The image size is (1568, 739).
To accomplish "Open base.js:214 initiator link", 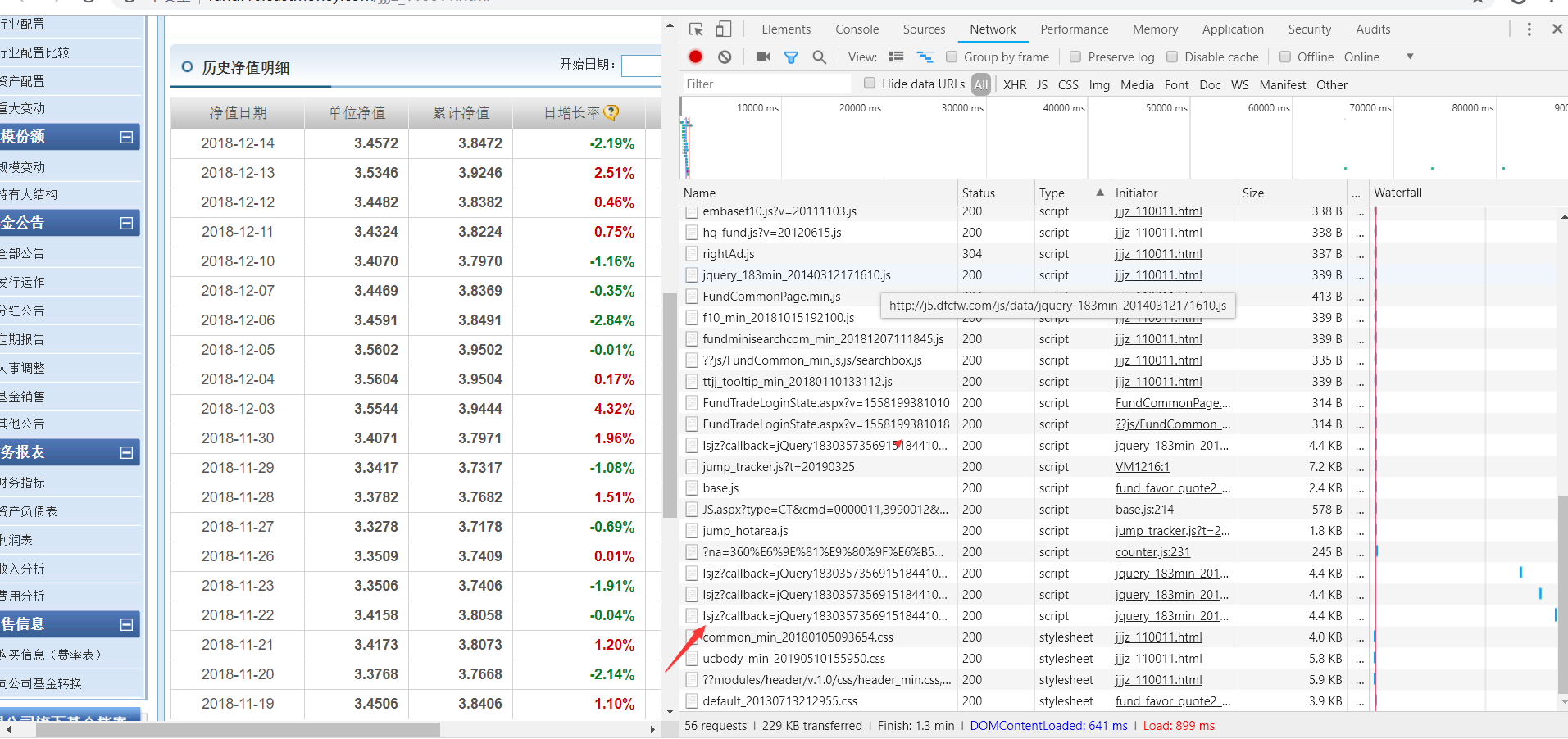I will (x=1144, y=510).
